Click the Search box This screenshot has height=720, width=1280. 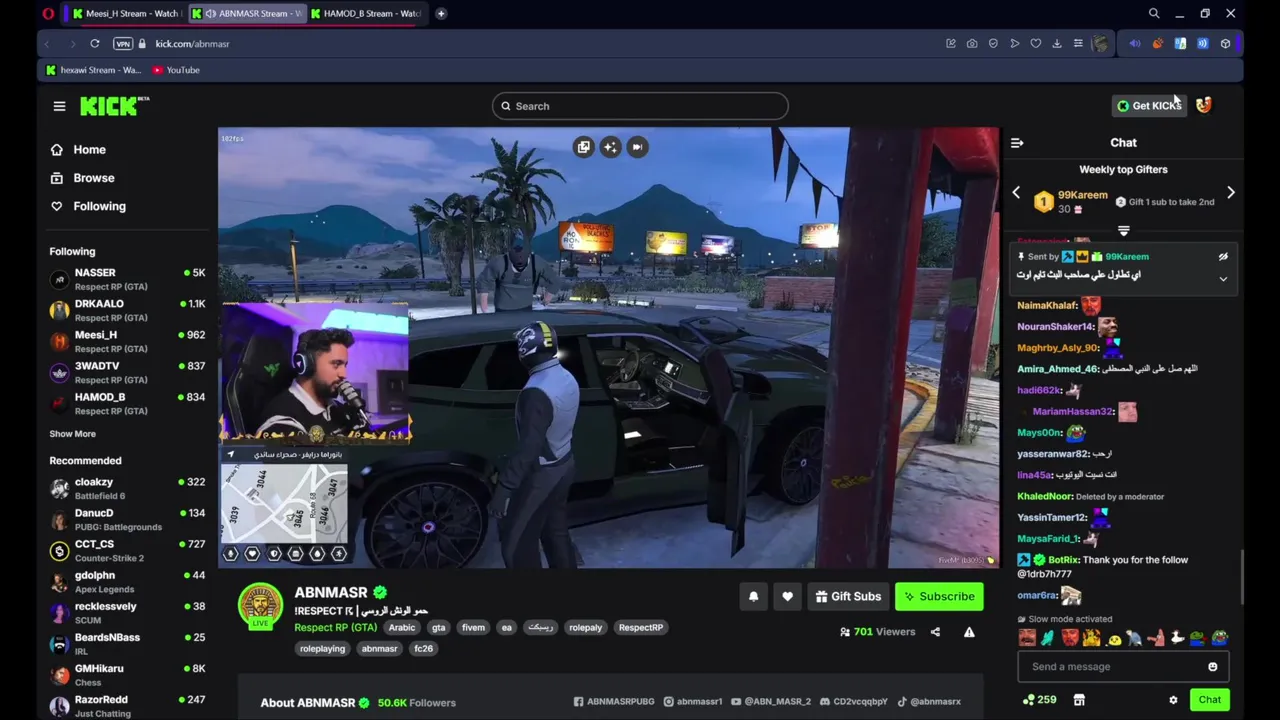(640, 106)
